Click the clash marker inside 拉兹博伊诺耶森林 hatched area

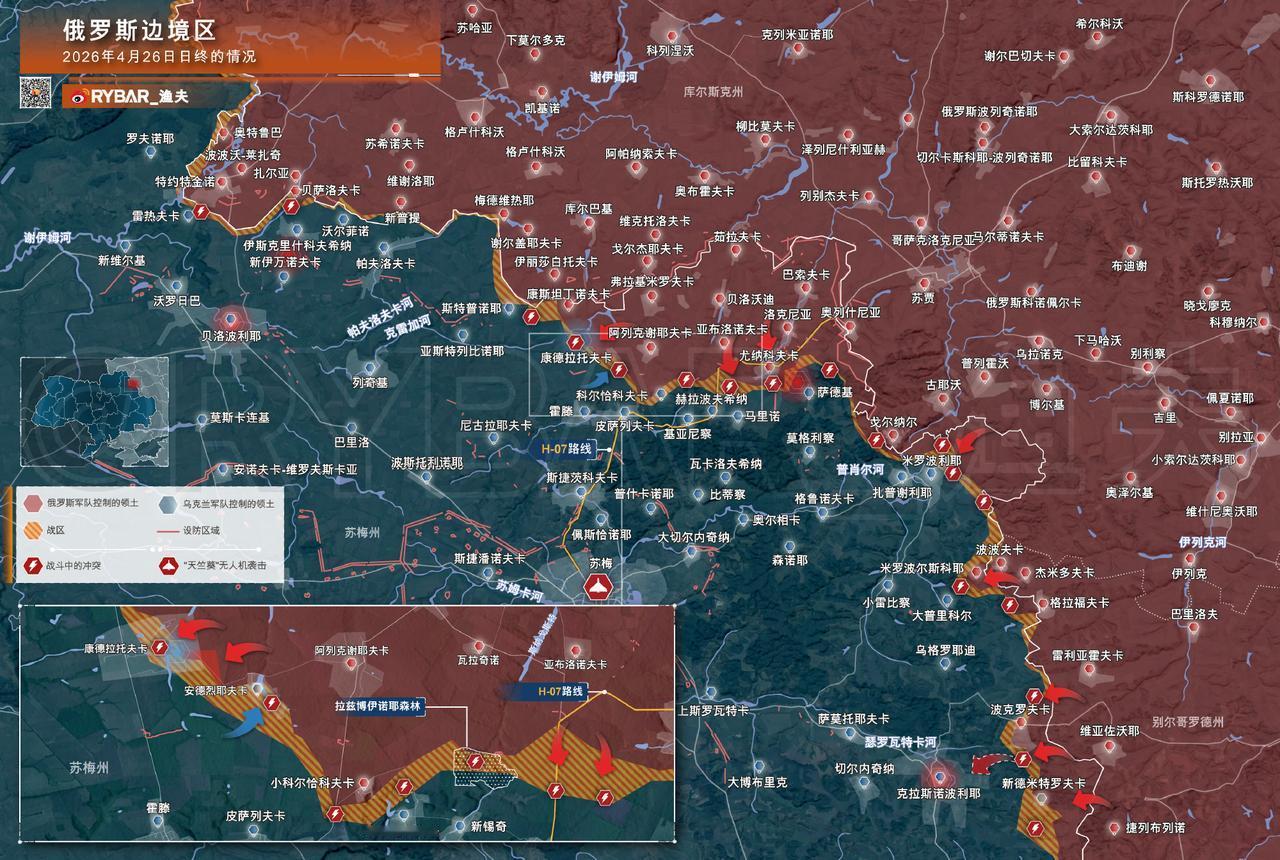coord(475,763)
